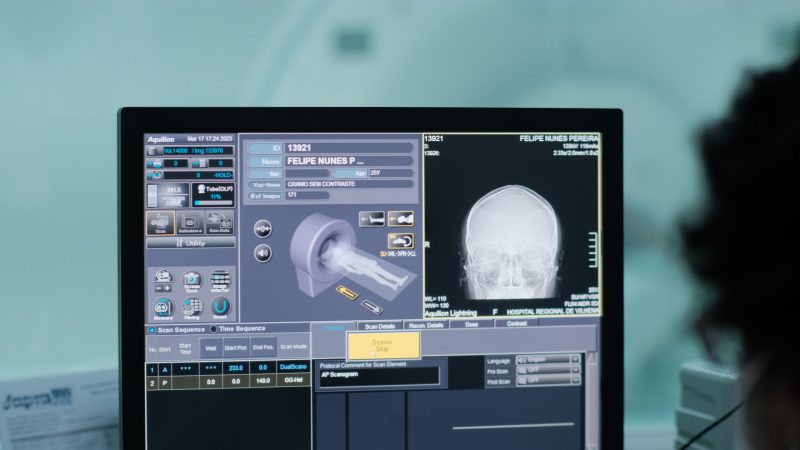Select Scan Sequence radio button
Image resolution: width=800 pixels, height=450 pixels.
[x=152, y=330]
